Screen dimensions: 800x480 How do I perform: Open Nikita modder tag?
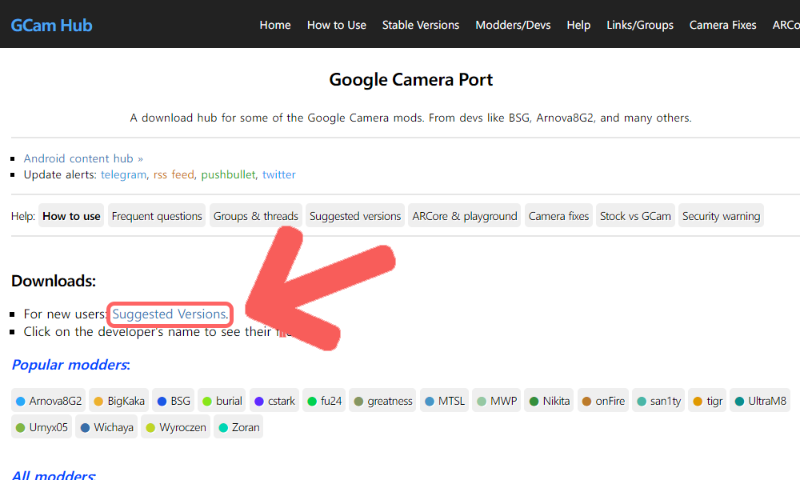(549, 401)
